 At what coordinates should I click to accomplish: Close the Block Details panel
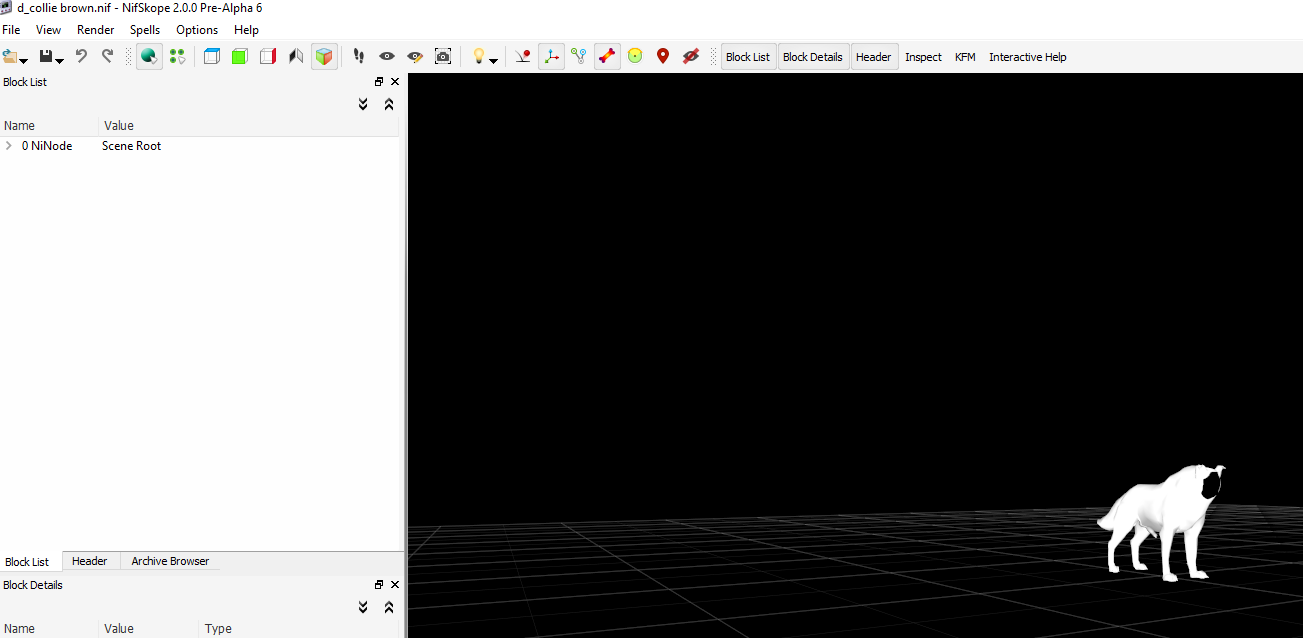[394, 585]
